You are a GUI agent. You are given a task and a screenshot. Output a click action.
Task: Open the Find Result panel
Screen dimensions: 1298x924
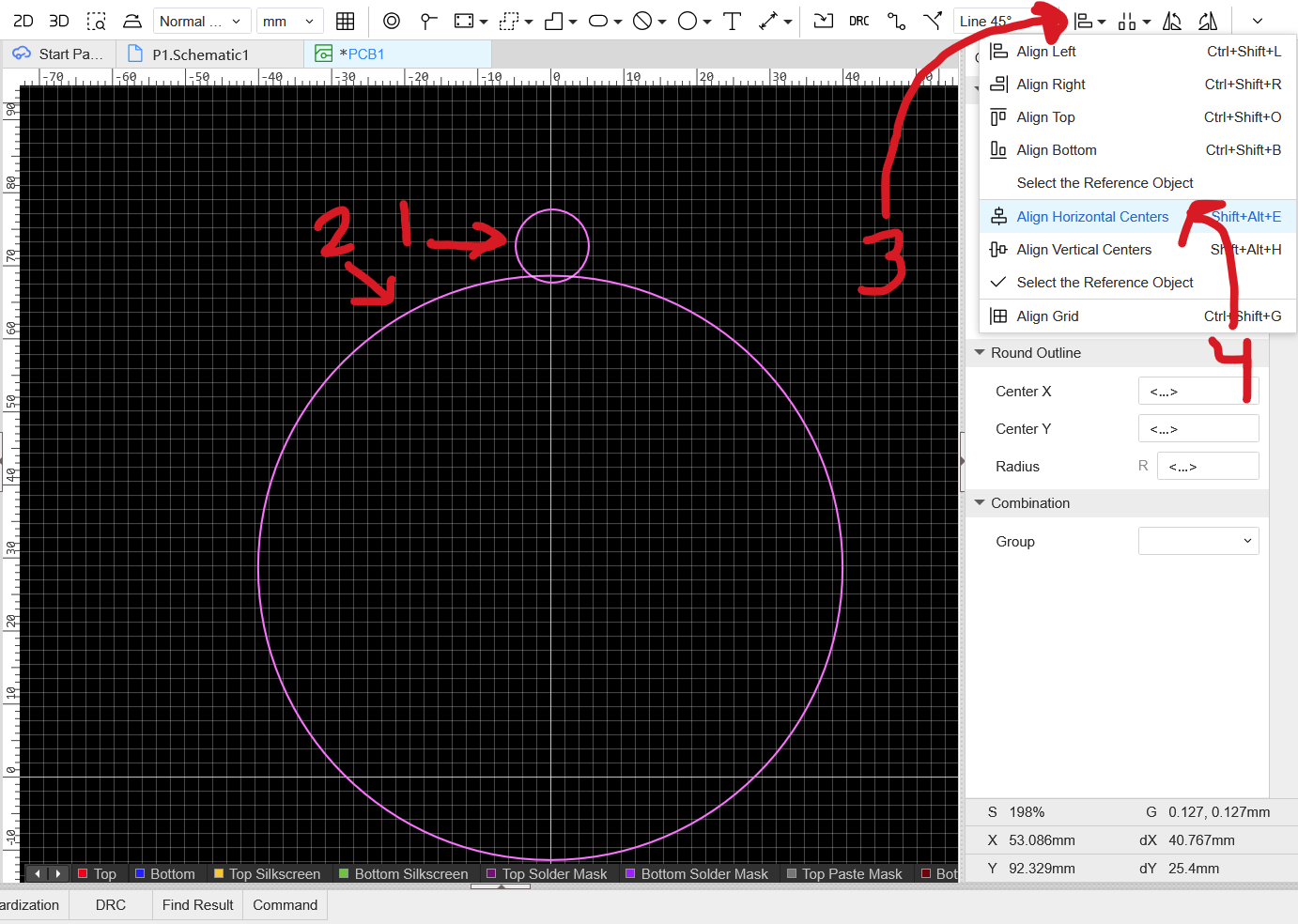click(197, 905)
